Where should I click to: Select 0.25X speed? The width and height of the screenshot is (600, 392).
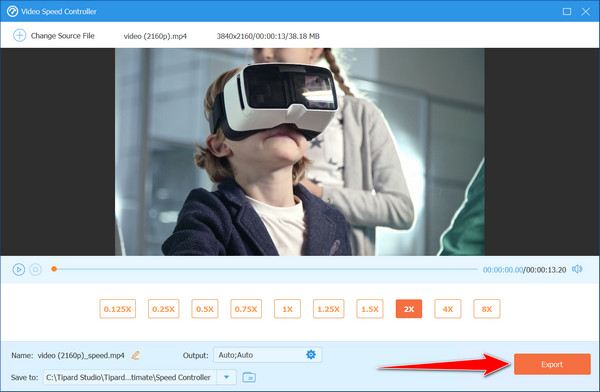click(163, 309)
